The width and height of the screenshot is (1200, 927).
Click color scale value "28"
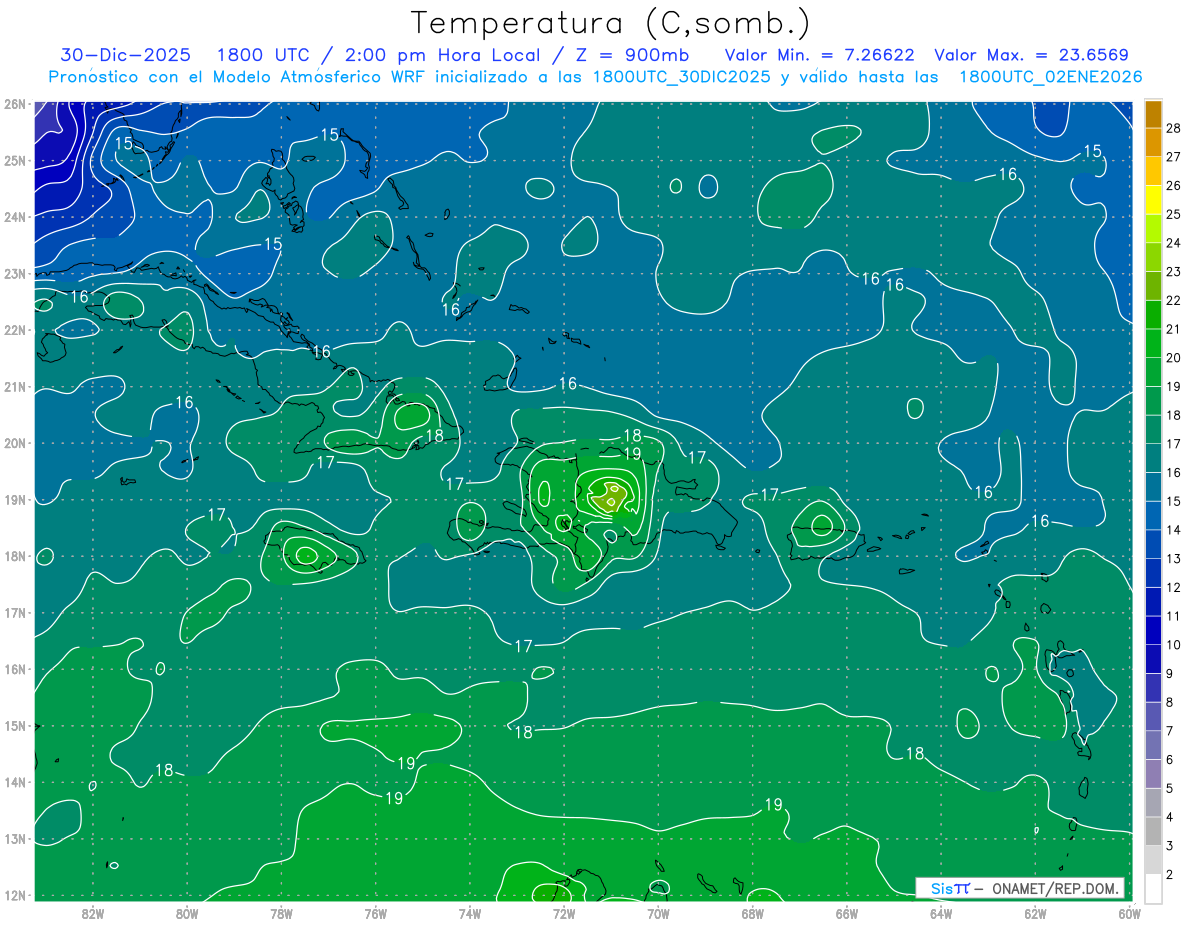point(1174,128)
